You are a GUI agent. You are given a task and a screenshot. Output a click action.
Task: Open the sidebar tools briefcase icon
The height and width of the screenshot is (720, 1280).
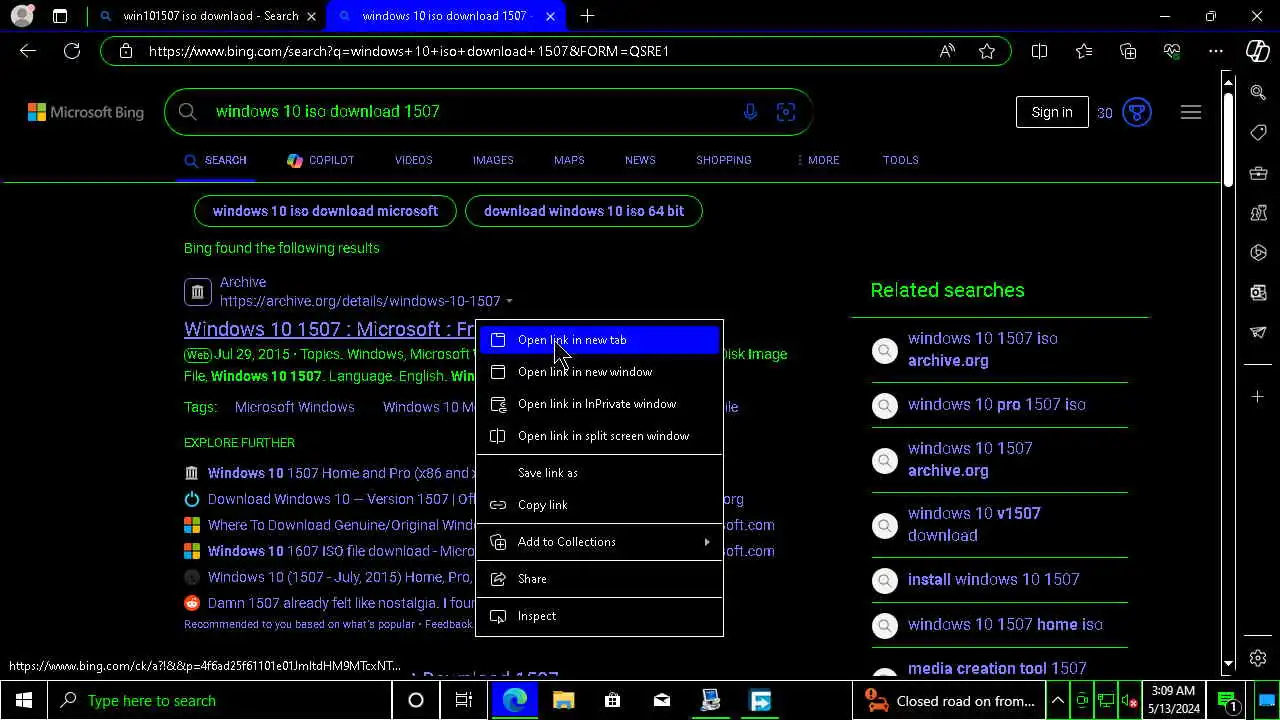click(x=1258, y=173)
